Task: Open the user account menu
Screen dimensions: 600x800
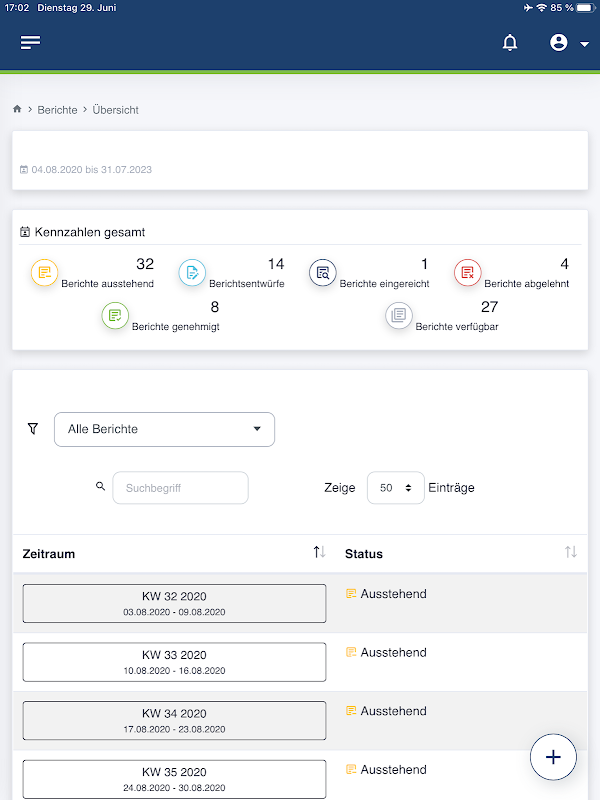Action: tap(569, 42)
